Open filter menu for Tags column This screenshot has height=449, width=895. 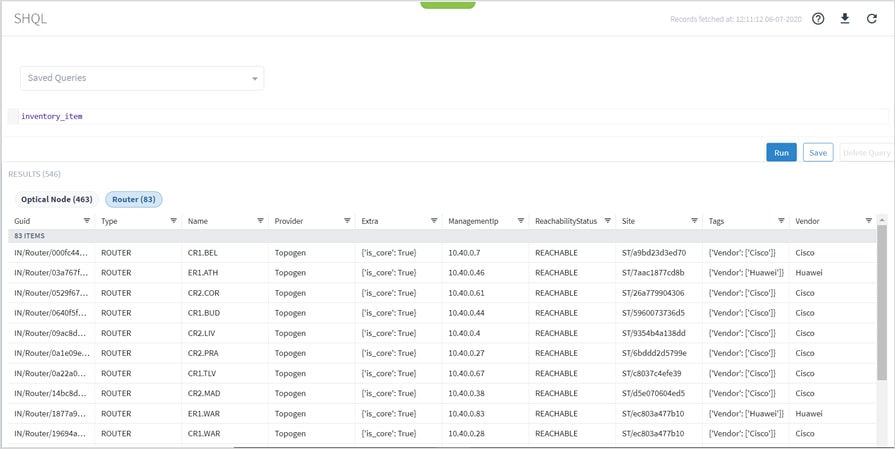coord(781,221)
